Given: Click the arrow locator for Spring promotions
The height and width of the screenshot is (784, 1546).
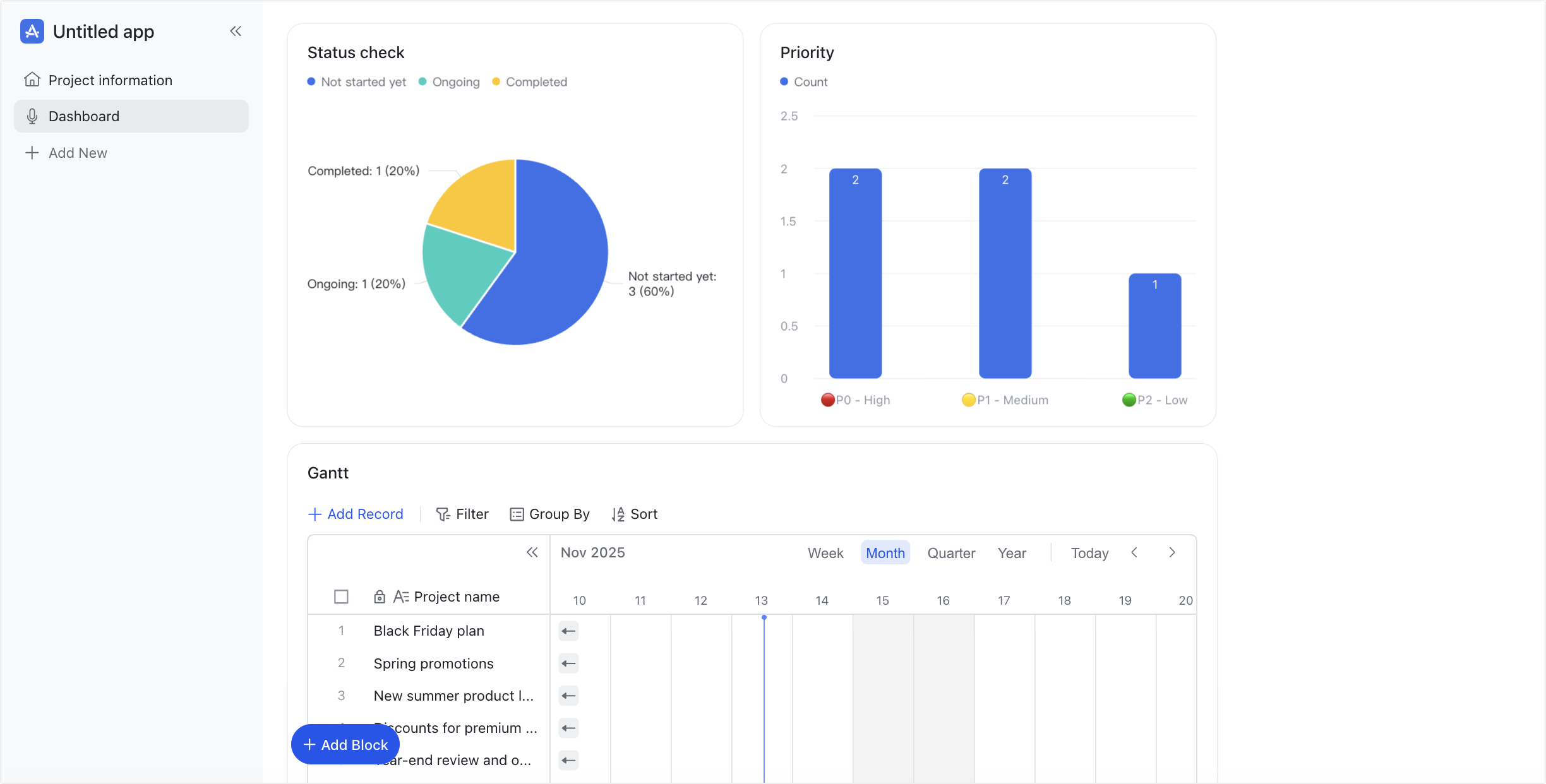Looking at the screenshot, I should point(568,663).
